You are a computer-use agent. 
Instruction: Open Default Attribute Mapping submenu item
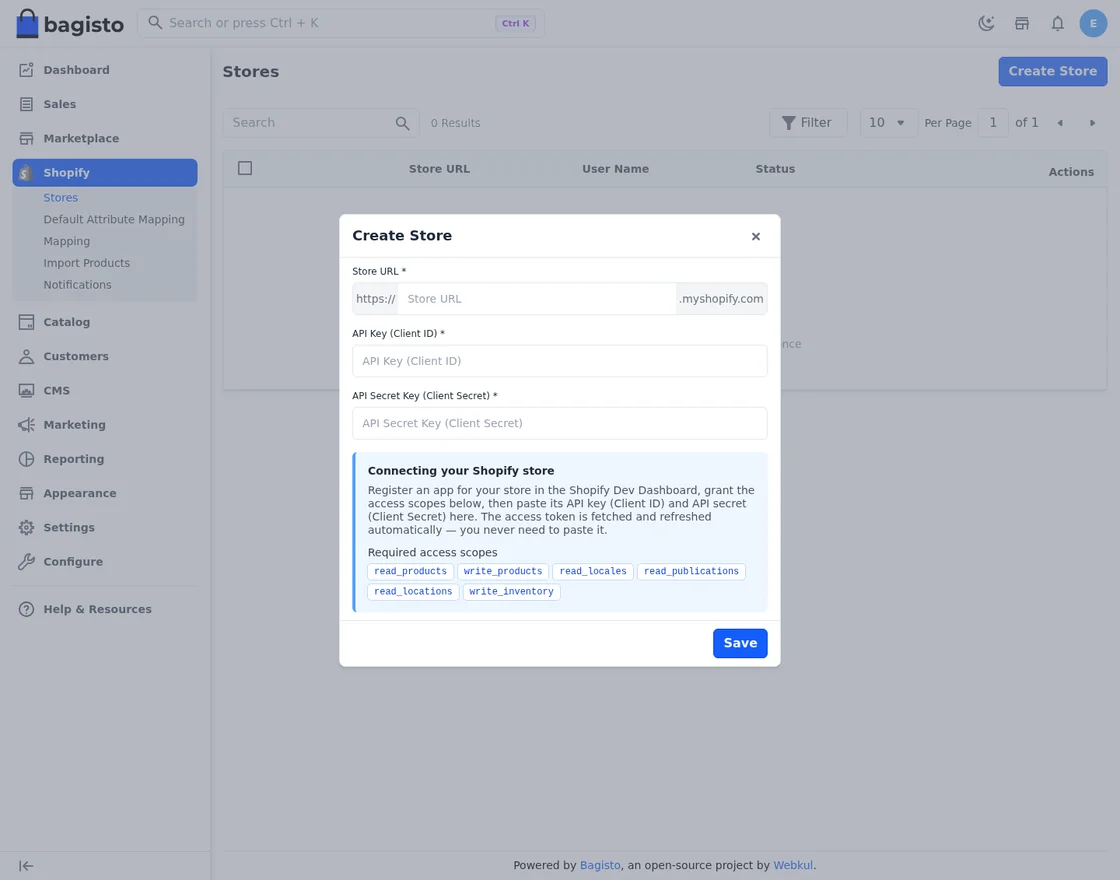pyautogui.click(x=114, y=219)
